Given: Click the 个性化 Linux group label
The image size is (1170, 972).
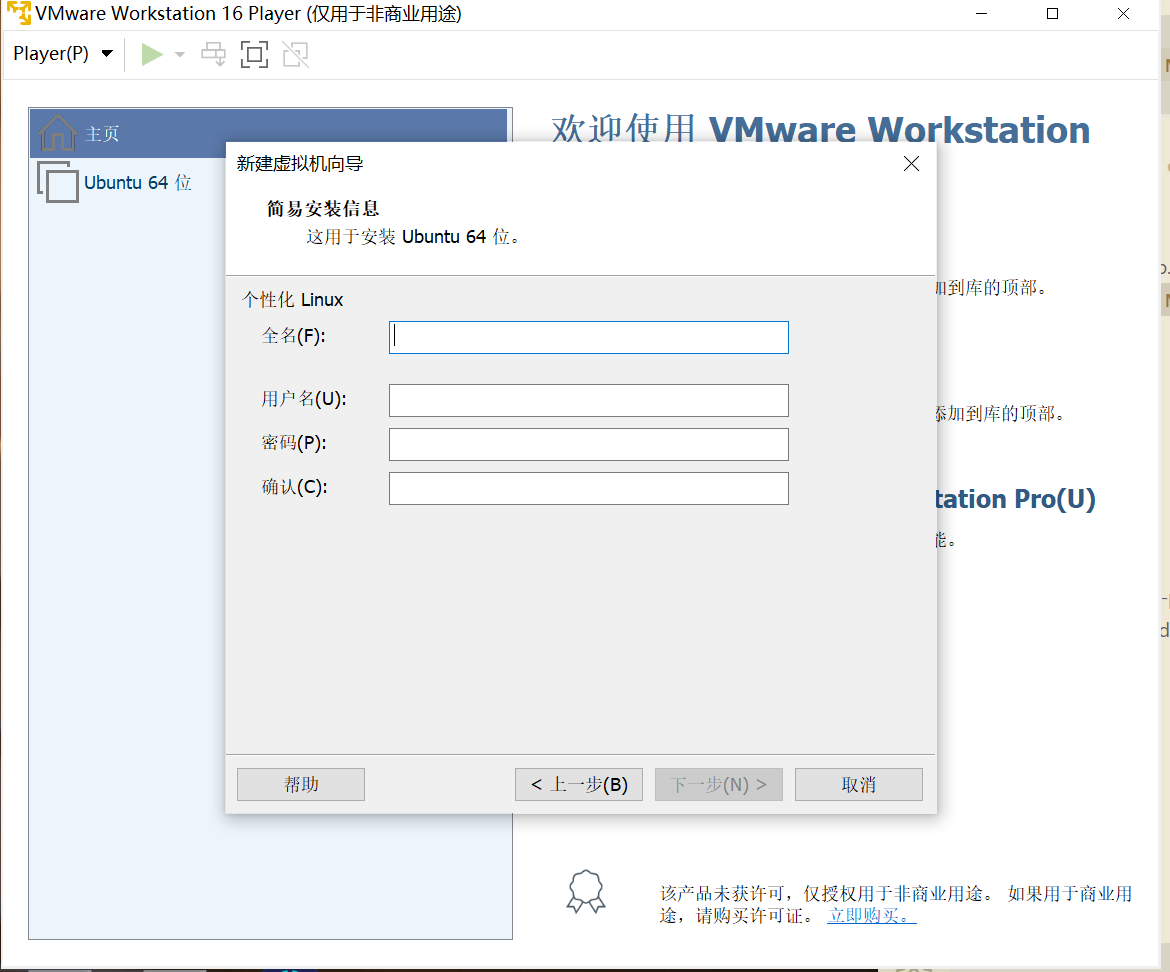Looking at the screenshot, I should click(x=292, y=300).
